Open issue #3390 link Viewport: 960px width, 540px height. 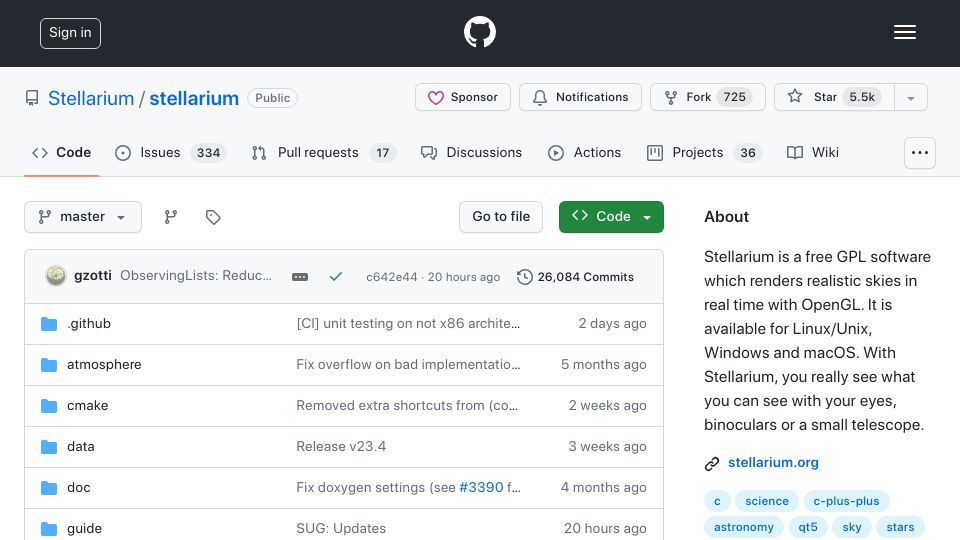point(481,487)
